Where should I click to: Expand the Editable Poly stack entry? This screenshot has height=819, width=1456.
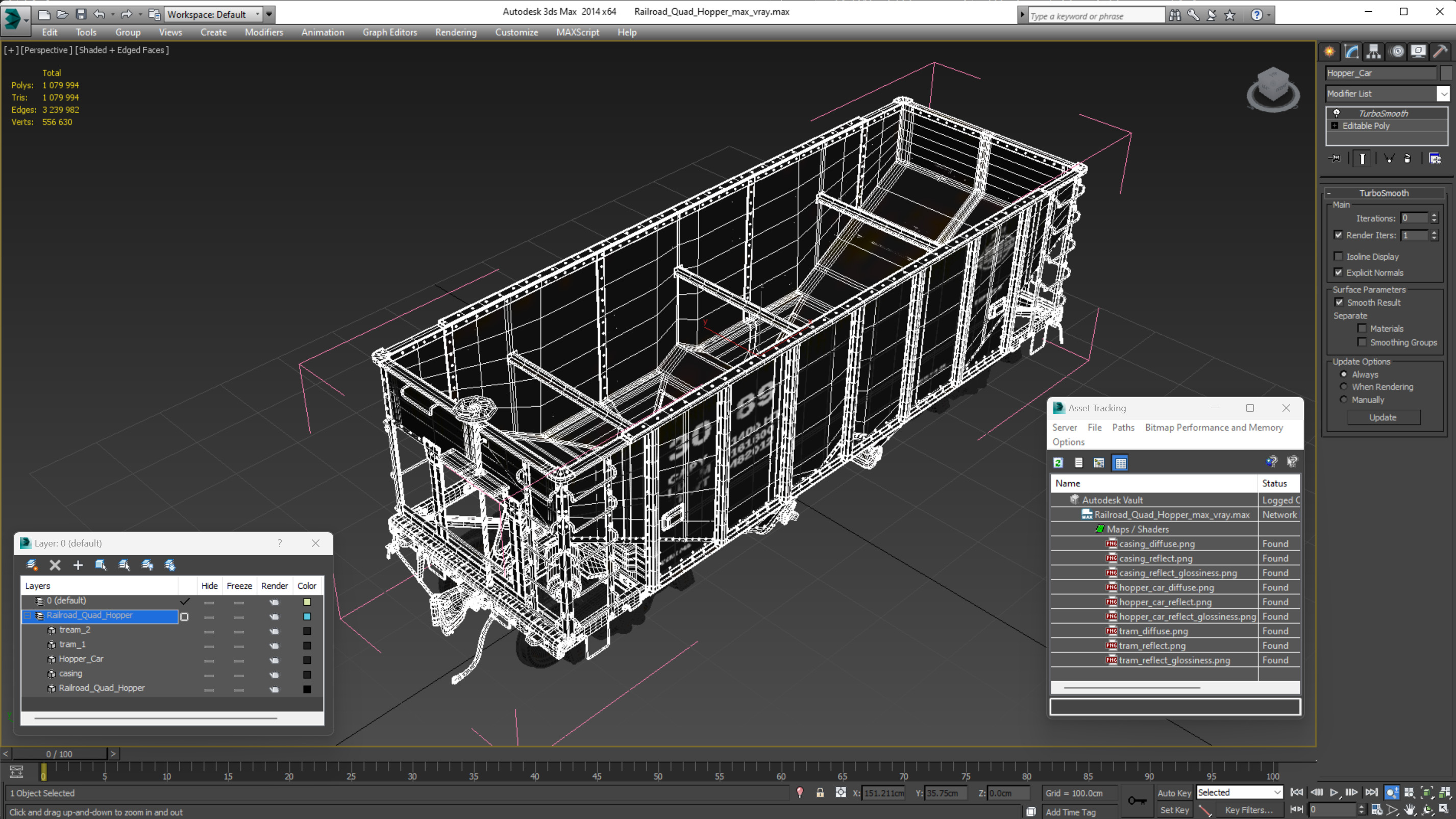coord(1335,126)
